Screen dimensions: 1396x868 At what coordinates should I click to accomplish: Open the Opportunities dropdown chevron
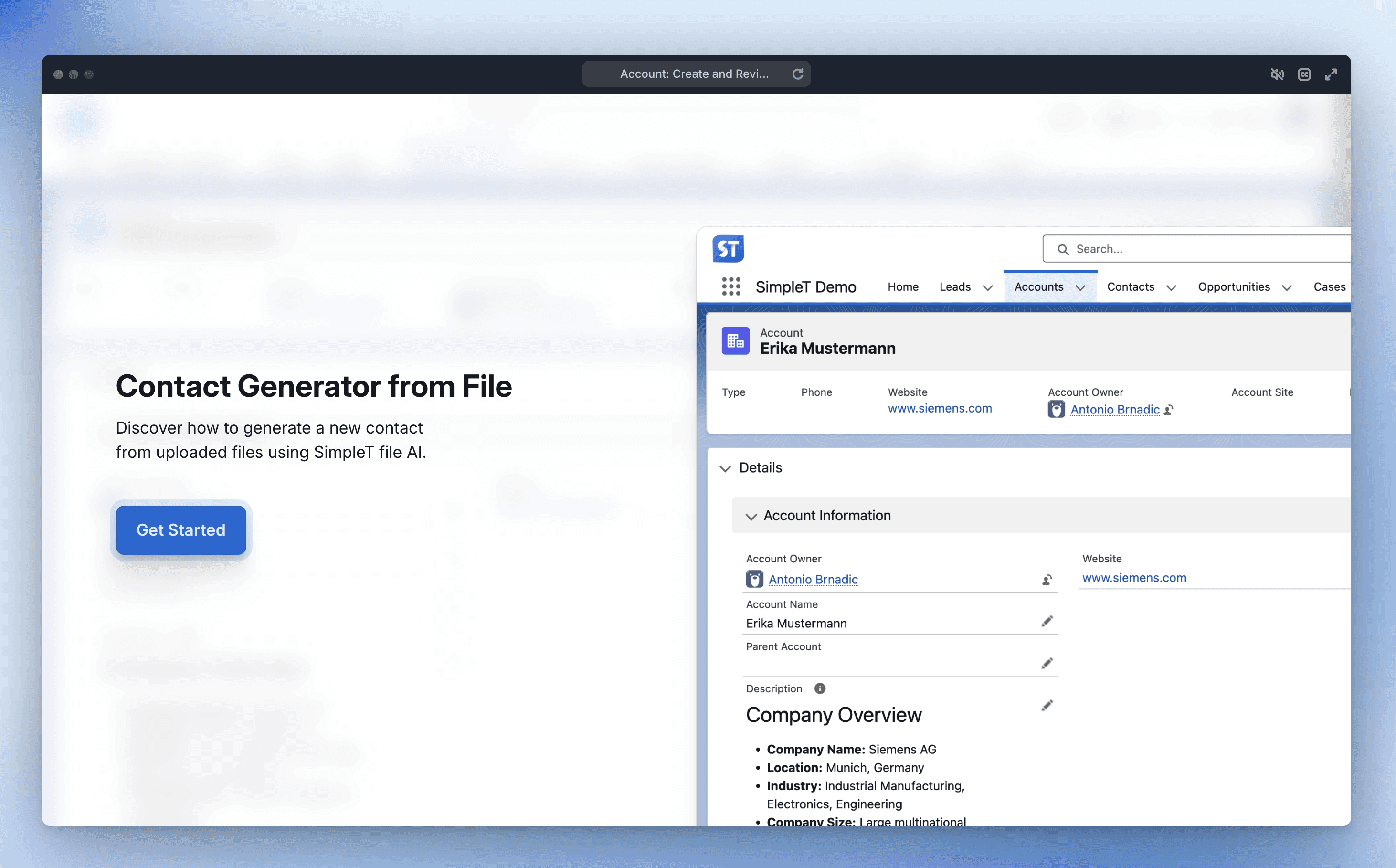coord(1286,287)
